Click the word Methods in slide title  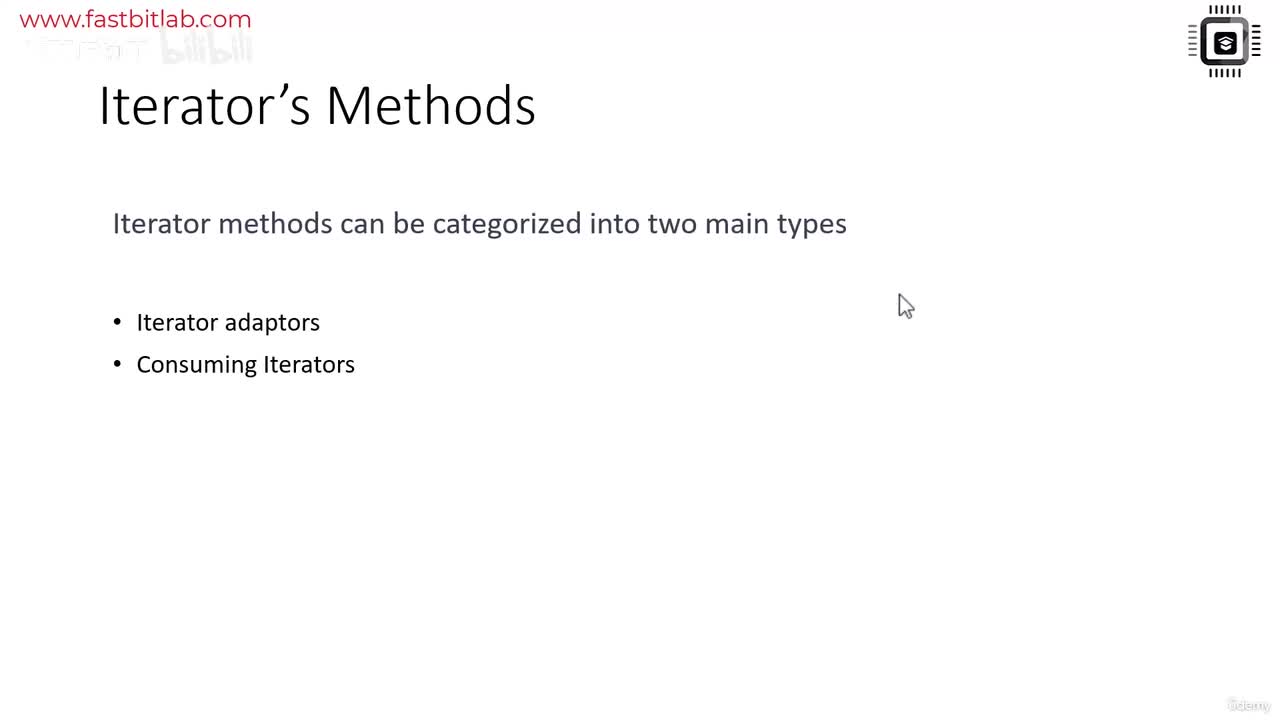430,106
